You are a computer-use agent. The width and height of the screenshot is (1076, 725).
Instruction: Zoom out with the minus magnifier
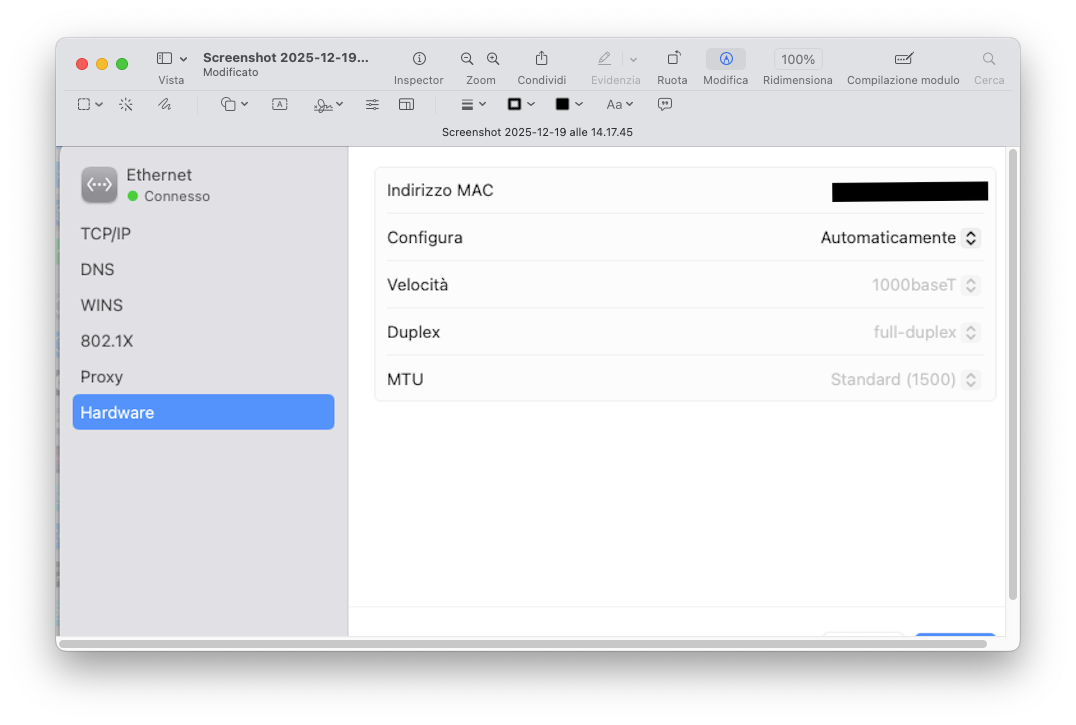coord(467,59)
